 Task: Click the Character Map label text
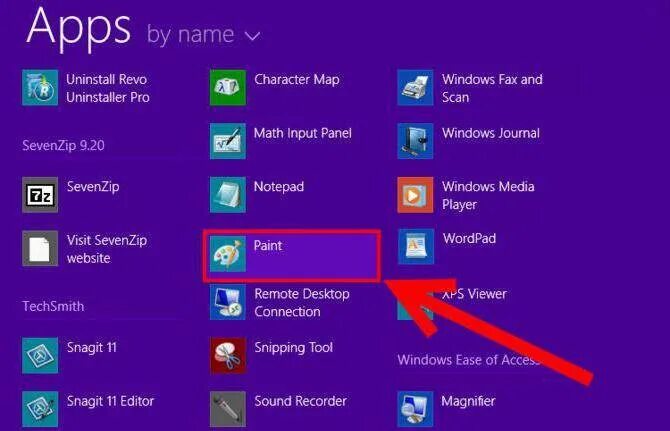[297, 79]
